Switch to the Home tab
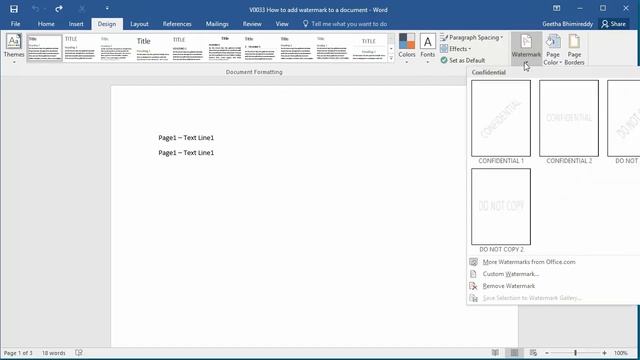This screenshot has width=640, height=360. point(46,24)
